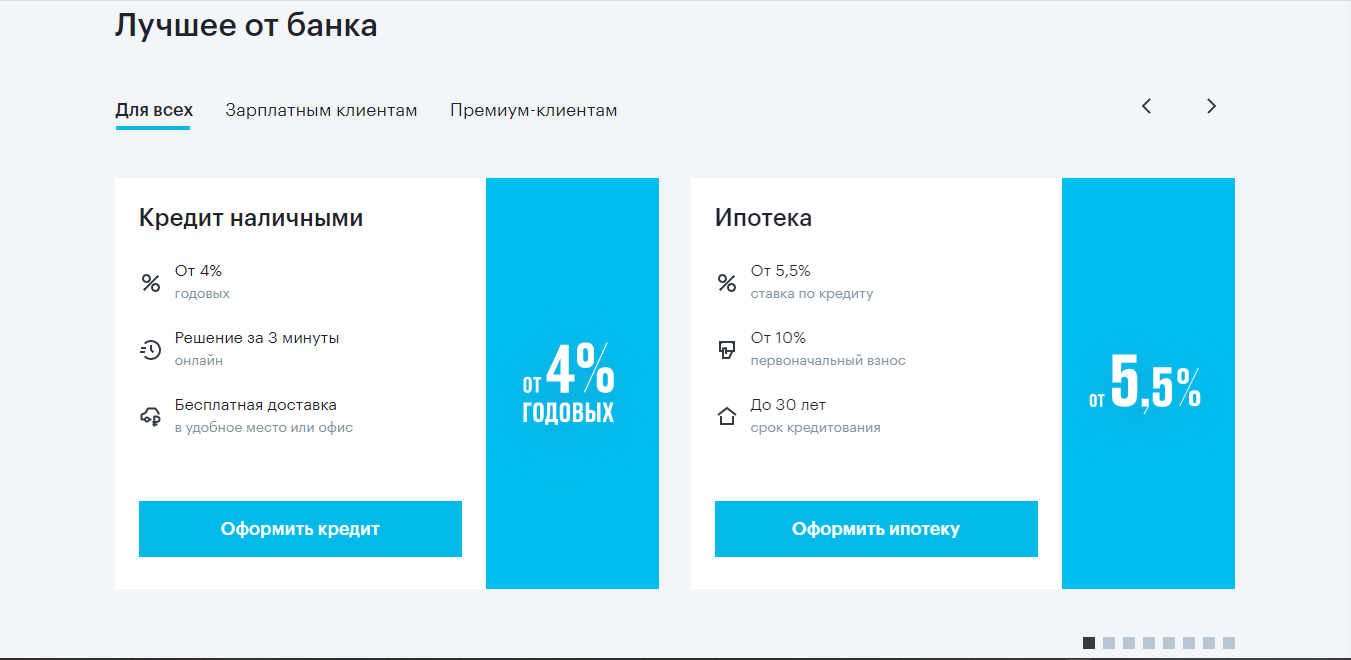Jump to the last carousel pagination dot

pyautogui.click(x=1229, y=643)
